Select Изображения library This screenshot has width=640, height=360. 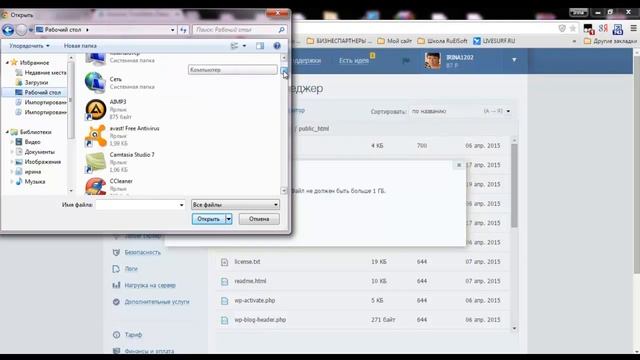point(38,162)
